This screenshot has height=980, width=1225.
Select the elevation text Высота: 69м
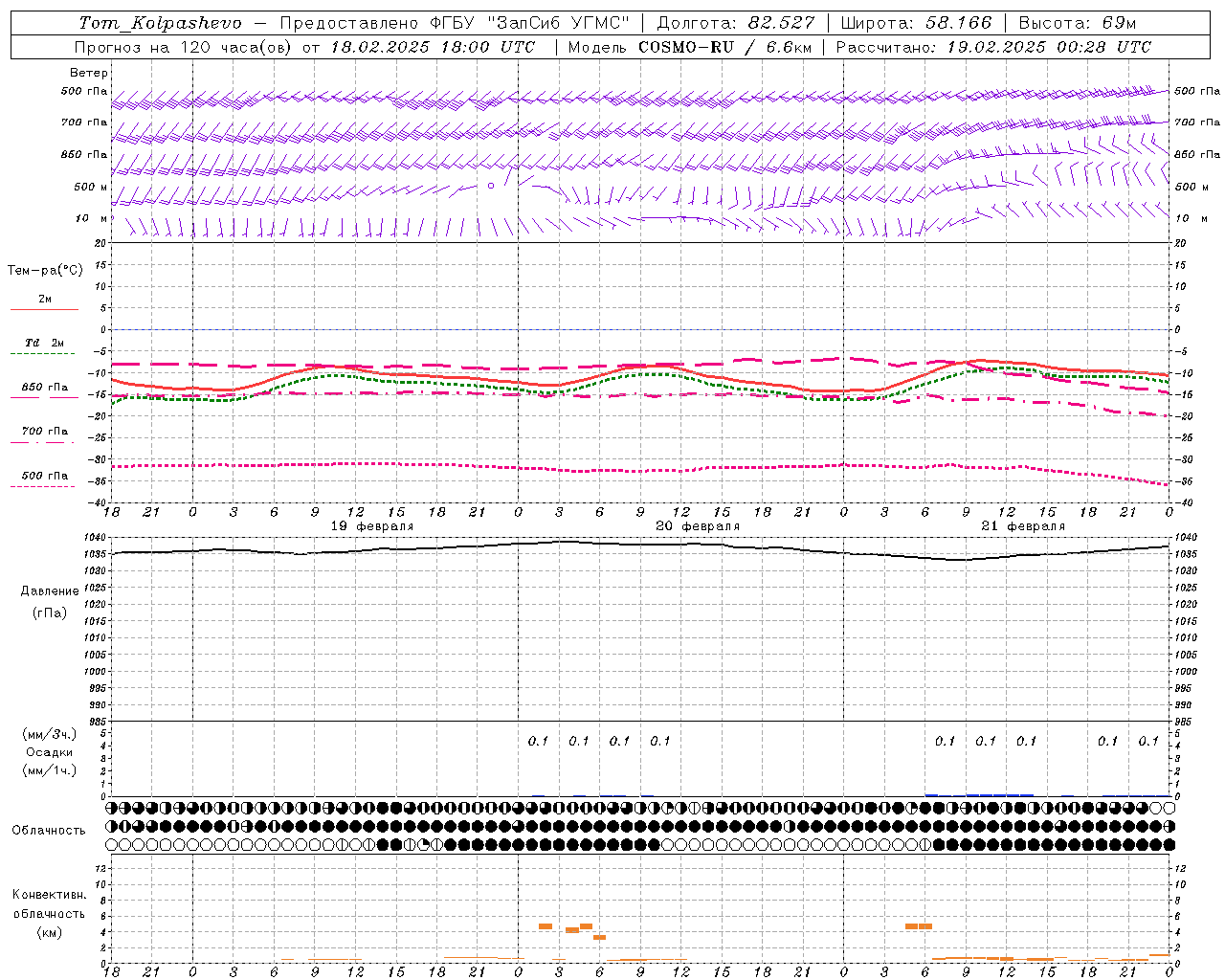point(1078,23)
